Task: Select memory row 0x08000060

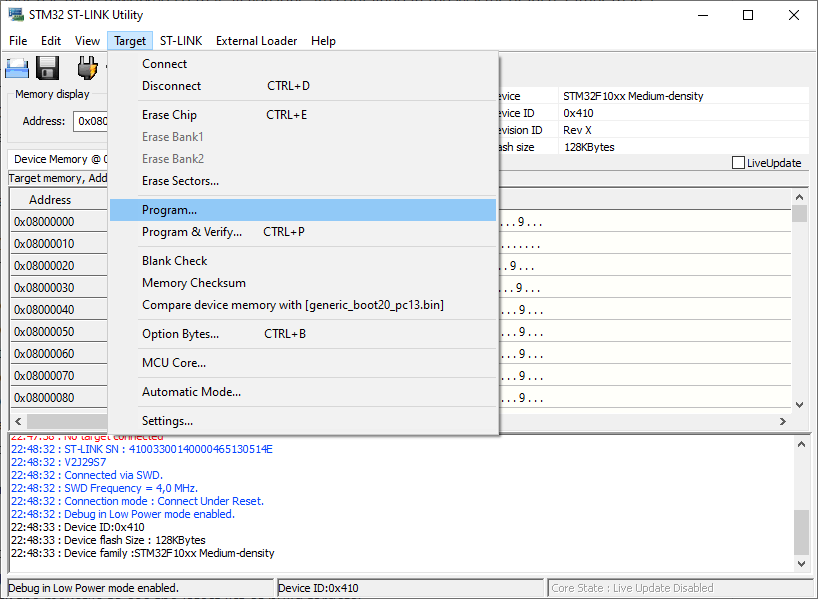Action: [58, 353]
